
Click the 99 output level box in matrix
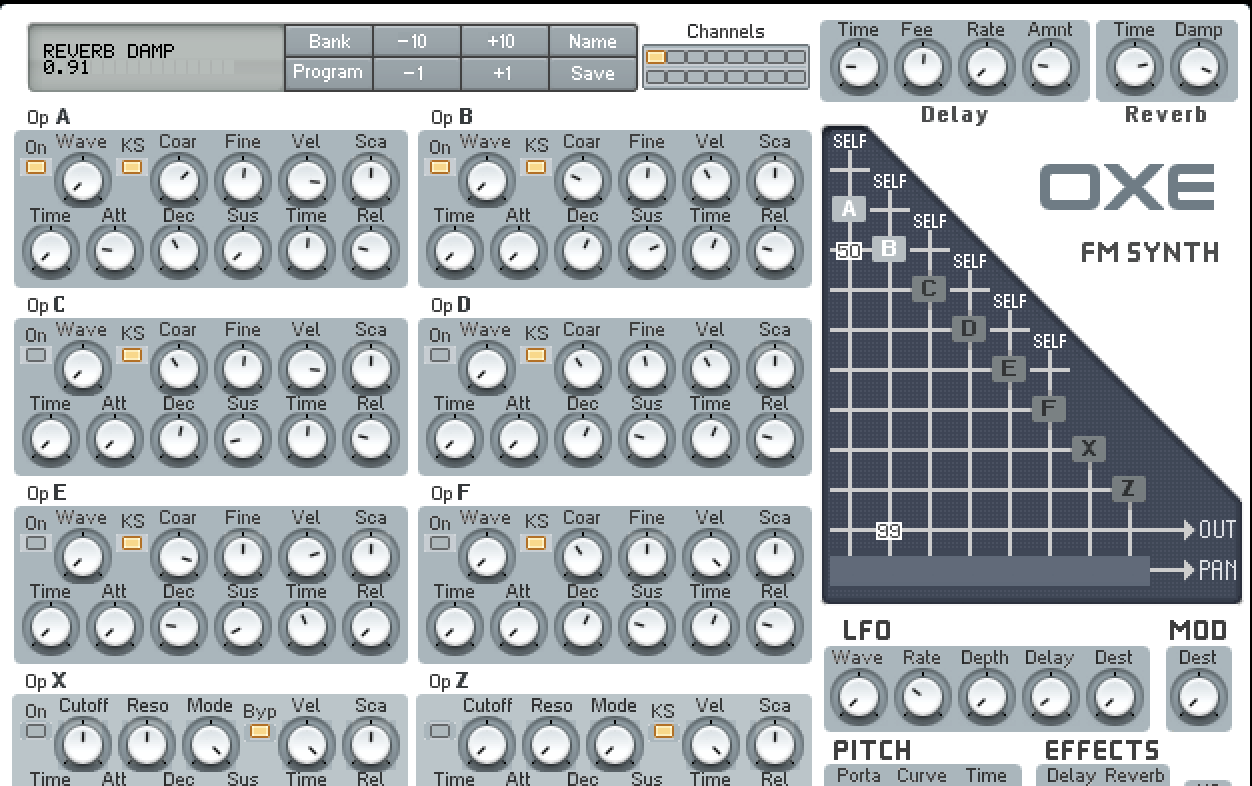click(x=889, y=530)
